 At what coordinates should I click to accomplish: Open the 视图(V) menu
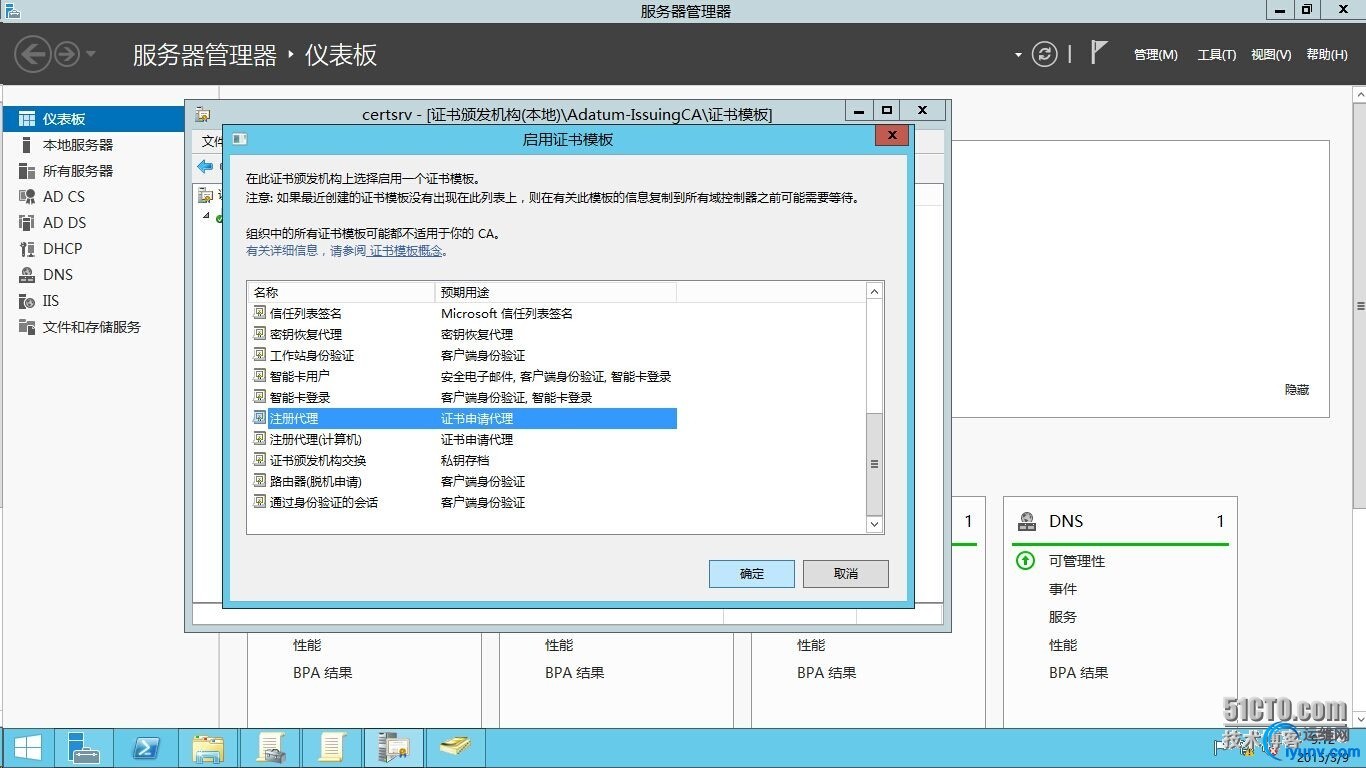[1271, 55]
